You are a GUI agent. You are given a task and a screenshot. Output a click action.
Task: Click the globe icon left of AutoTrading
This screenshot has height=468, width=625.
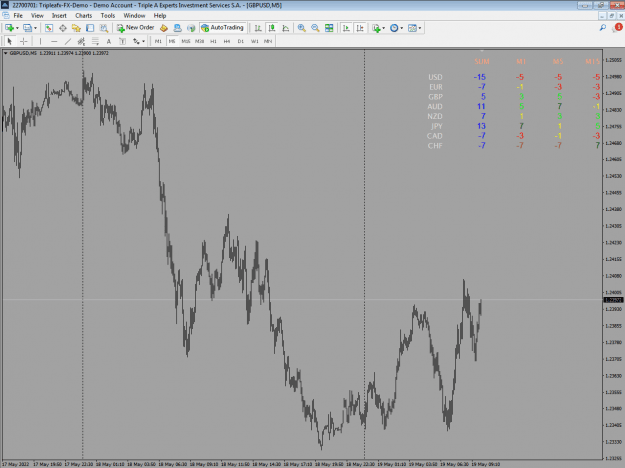(191, 28)
